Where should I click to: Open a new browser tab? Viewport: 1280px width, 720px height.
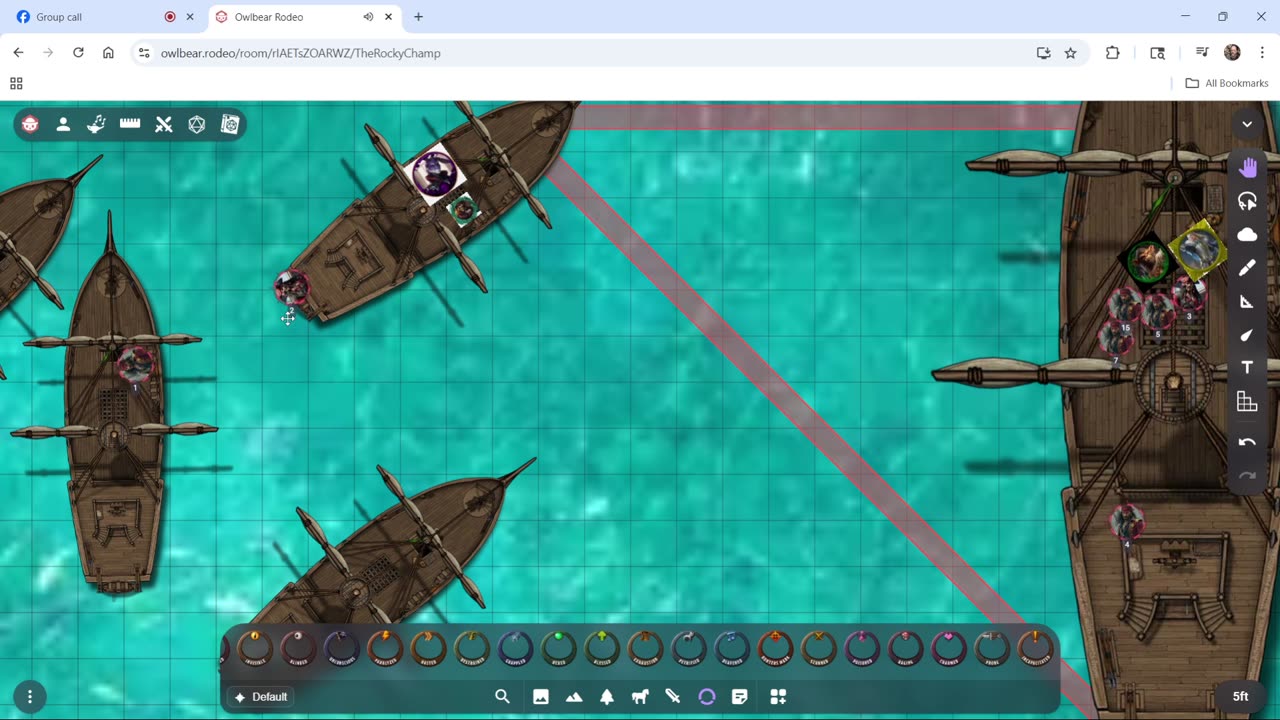coord(418,17)
